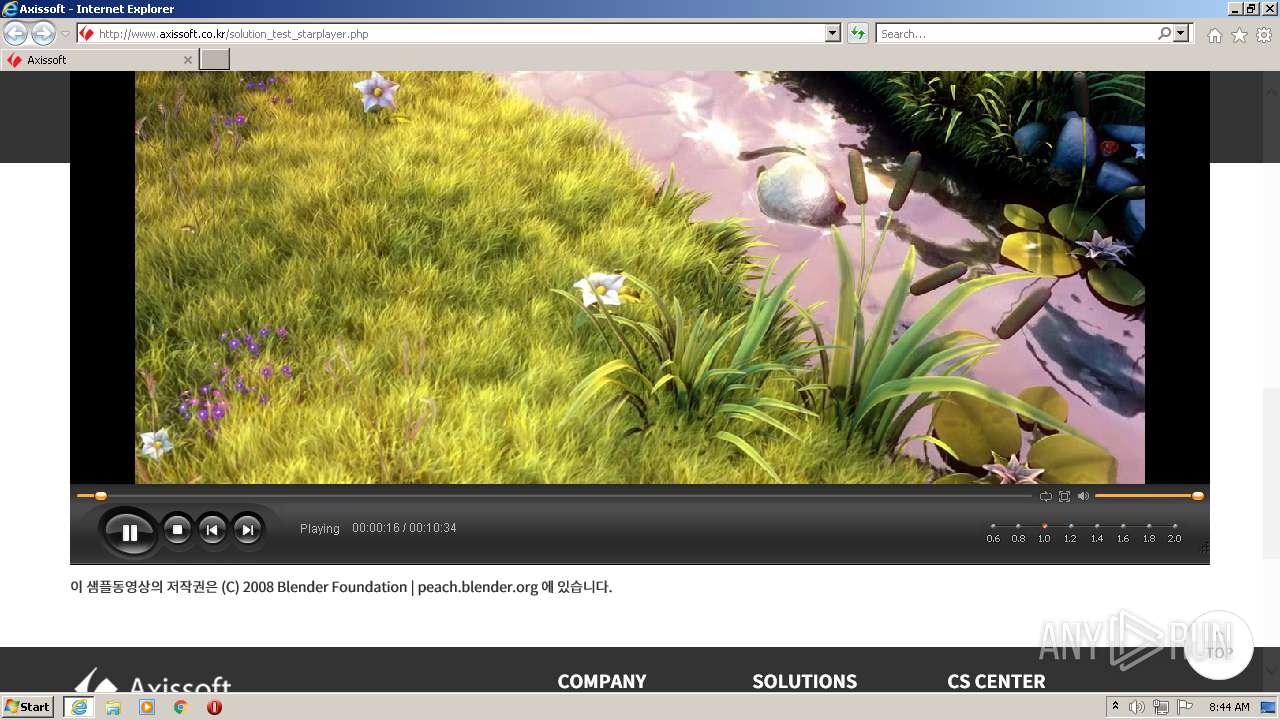
Task: Open a new blank tab
Action: pyautogui.click(x=214, y=60)
